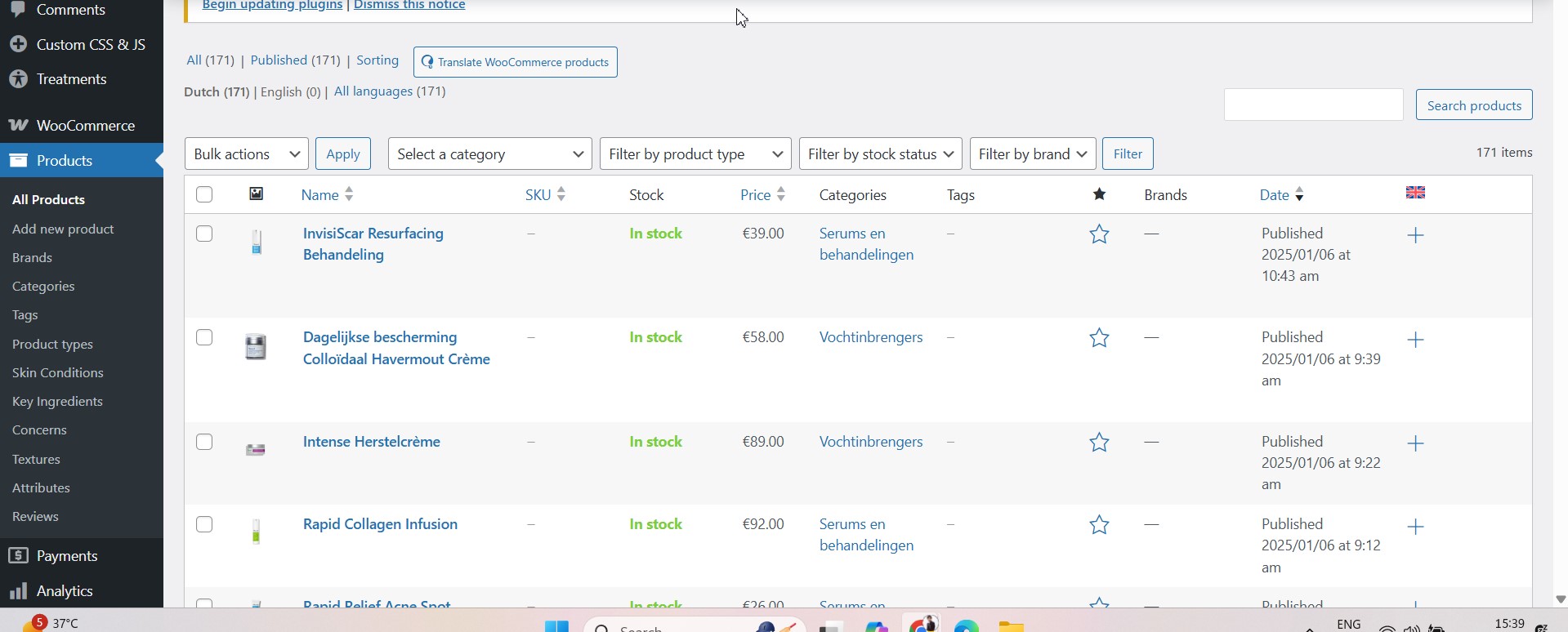Select the Intense Herstelcrème checkbox
Screen dimensions: 1568x632
point(204,442)
